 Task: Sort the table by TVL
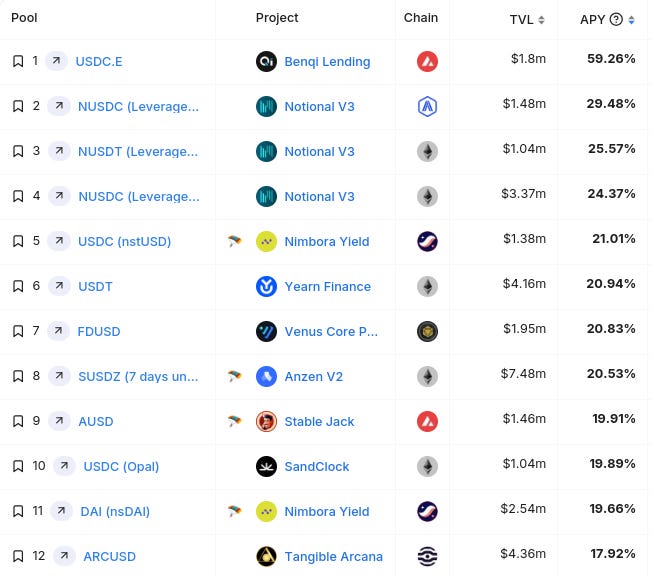pyautogui.click(x=541, y=20)
